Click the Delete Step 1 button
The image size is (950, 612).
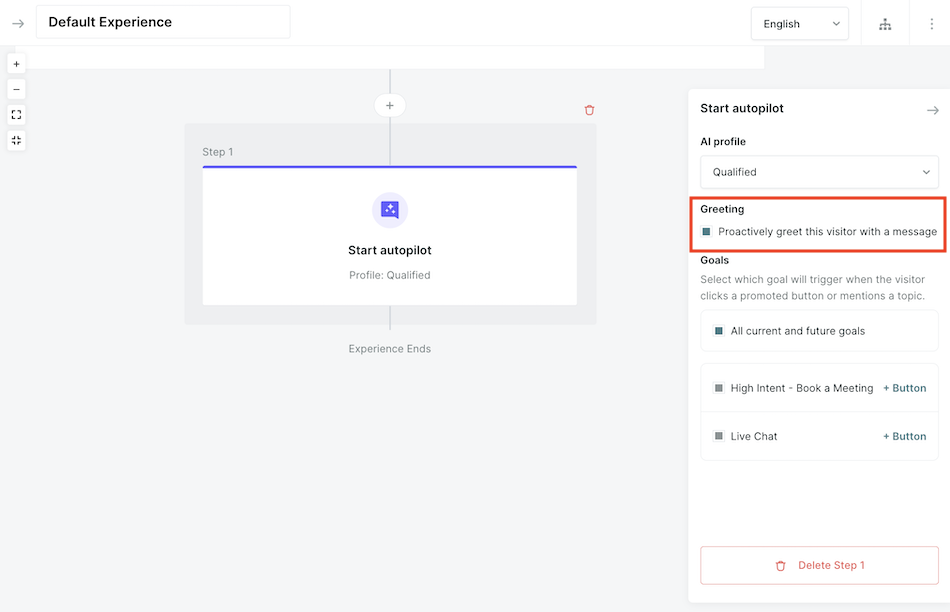click(819, 565)
